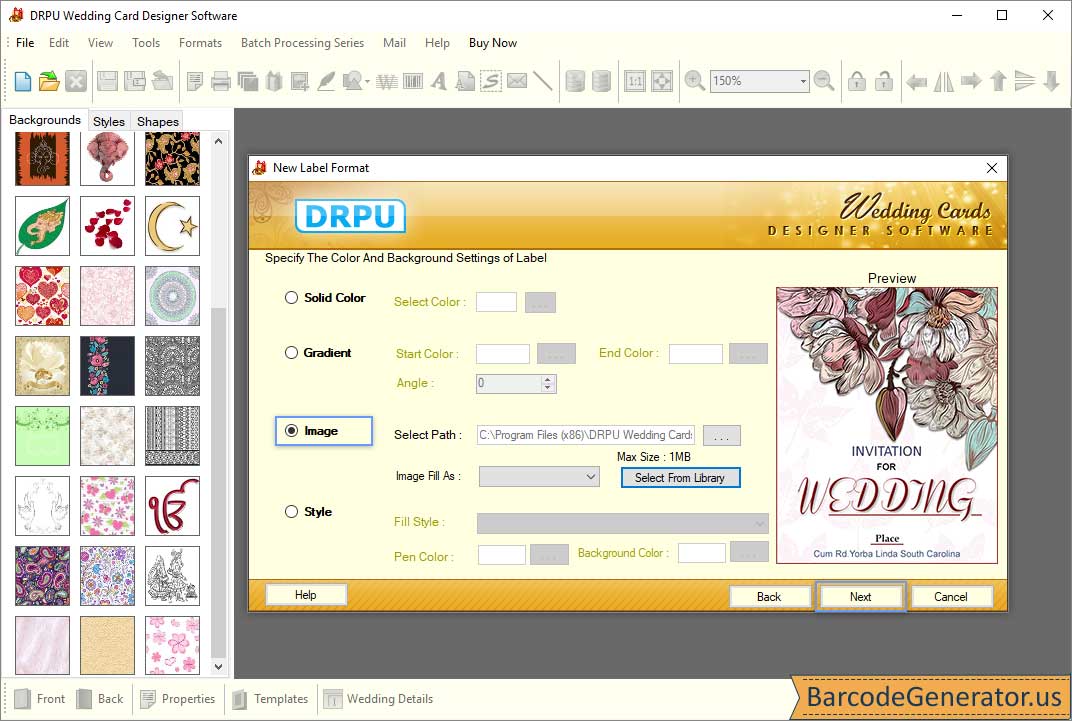Click the New file icon in toolbar
The image size is (1072, 721).
(x=23, y=81)
